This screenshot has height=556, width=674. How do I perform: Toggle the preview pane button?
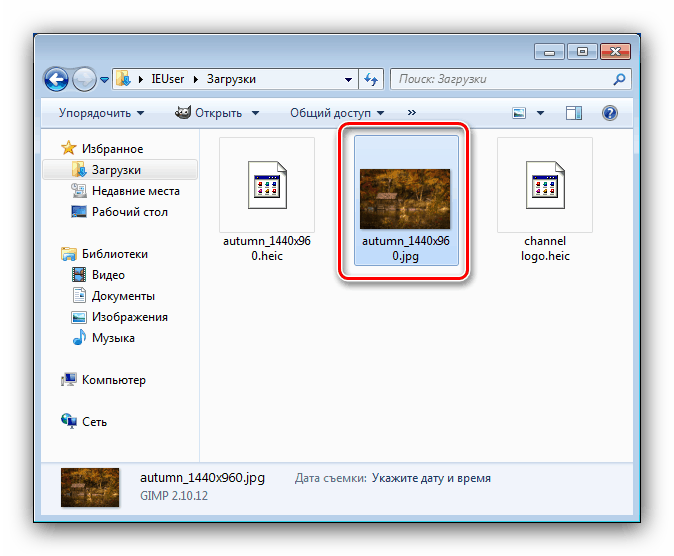point(574,113)
